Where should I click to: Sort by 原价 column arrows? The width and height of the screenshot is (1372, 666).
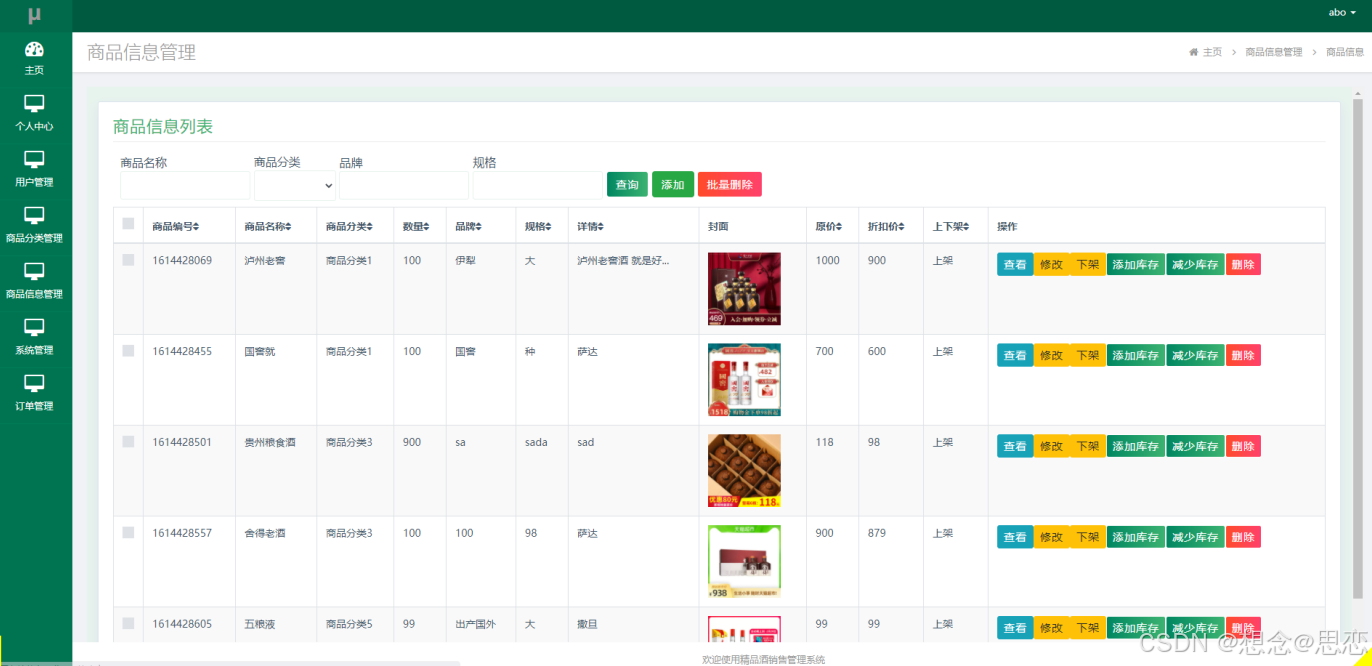(x=839, y=227)
